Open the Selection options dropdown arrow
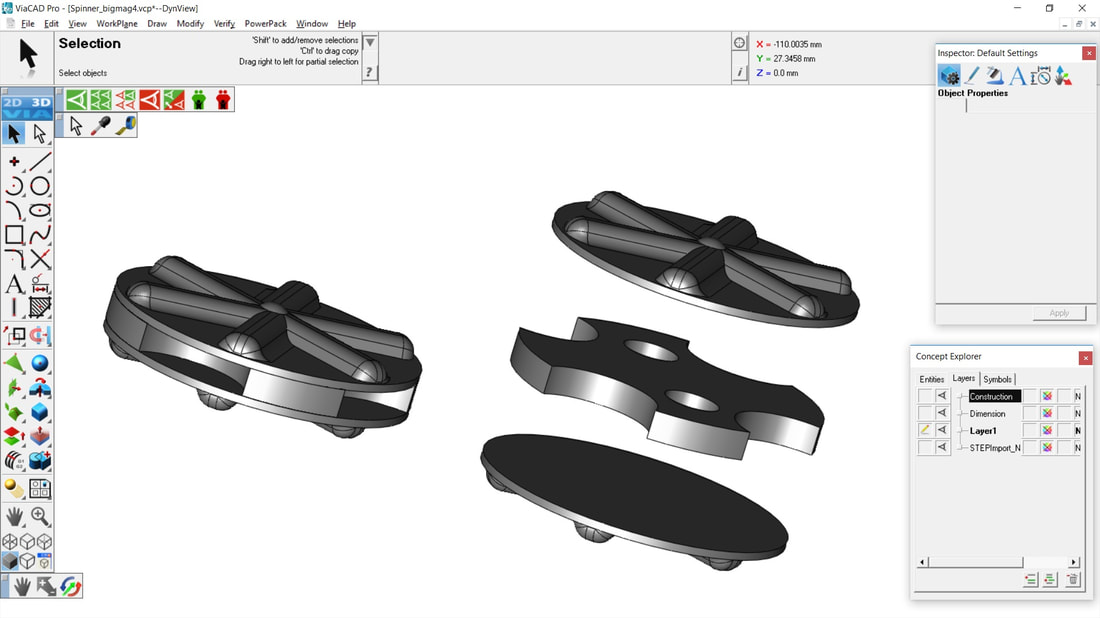1100x618 pixels. click(370, 43)
